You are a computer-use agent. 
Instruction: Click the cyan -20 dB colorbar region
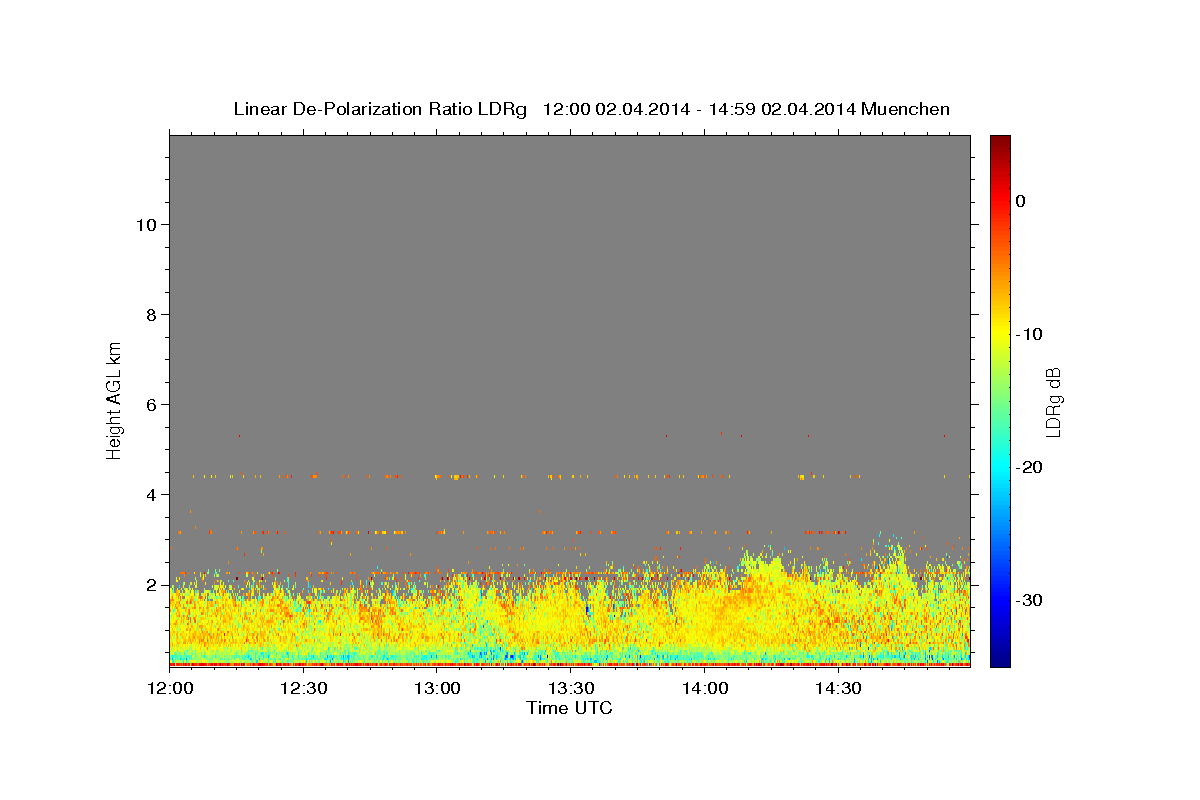coord(1000,467)
